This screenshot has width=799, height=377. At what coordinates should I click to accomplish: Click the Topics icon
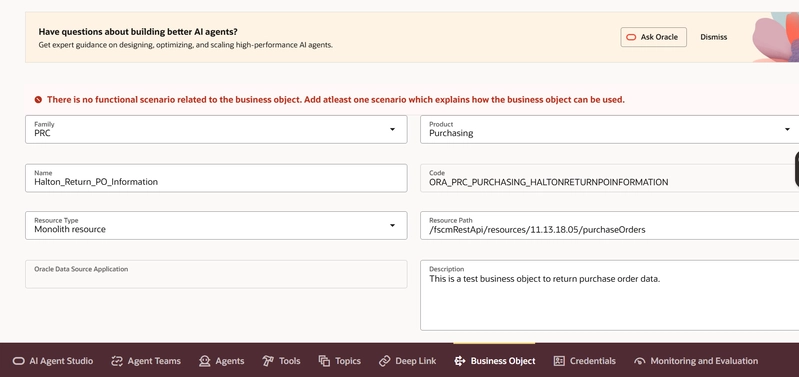tap(324, 361)
